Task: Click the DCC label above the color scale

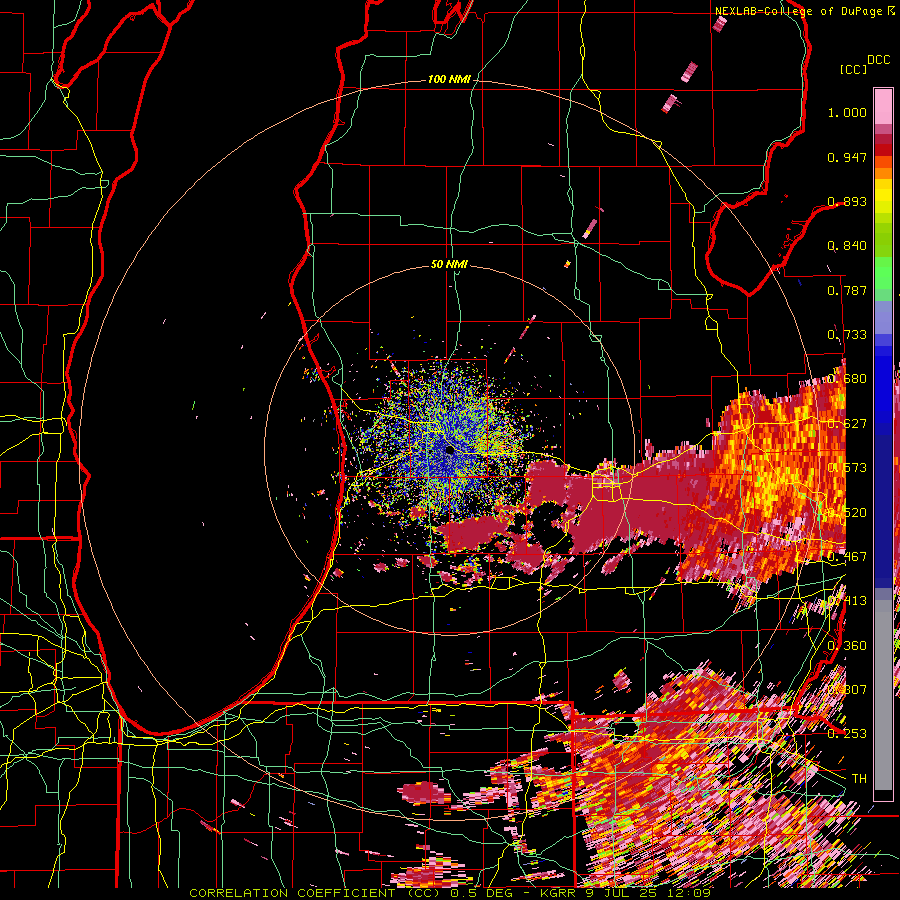Action: pyautogui.click(x=878, y=60)
